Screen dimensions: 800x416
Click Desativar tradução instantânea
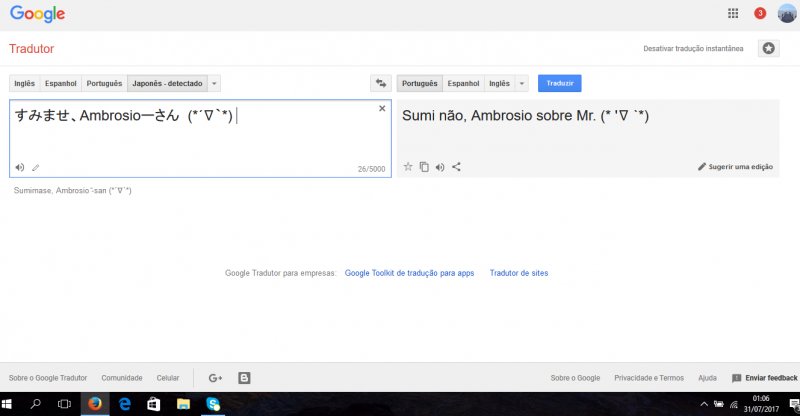click(693, 48)
